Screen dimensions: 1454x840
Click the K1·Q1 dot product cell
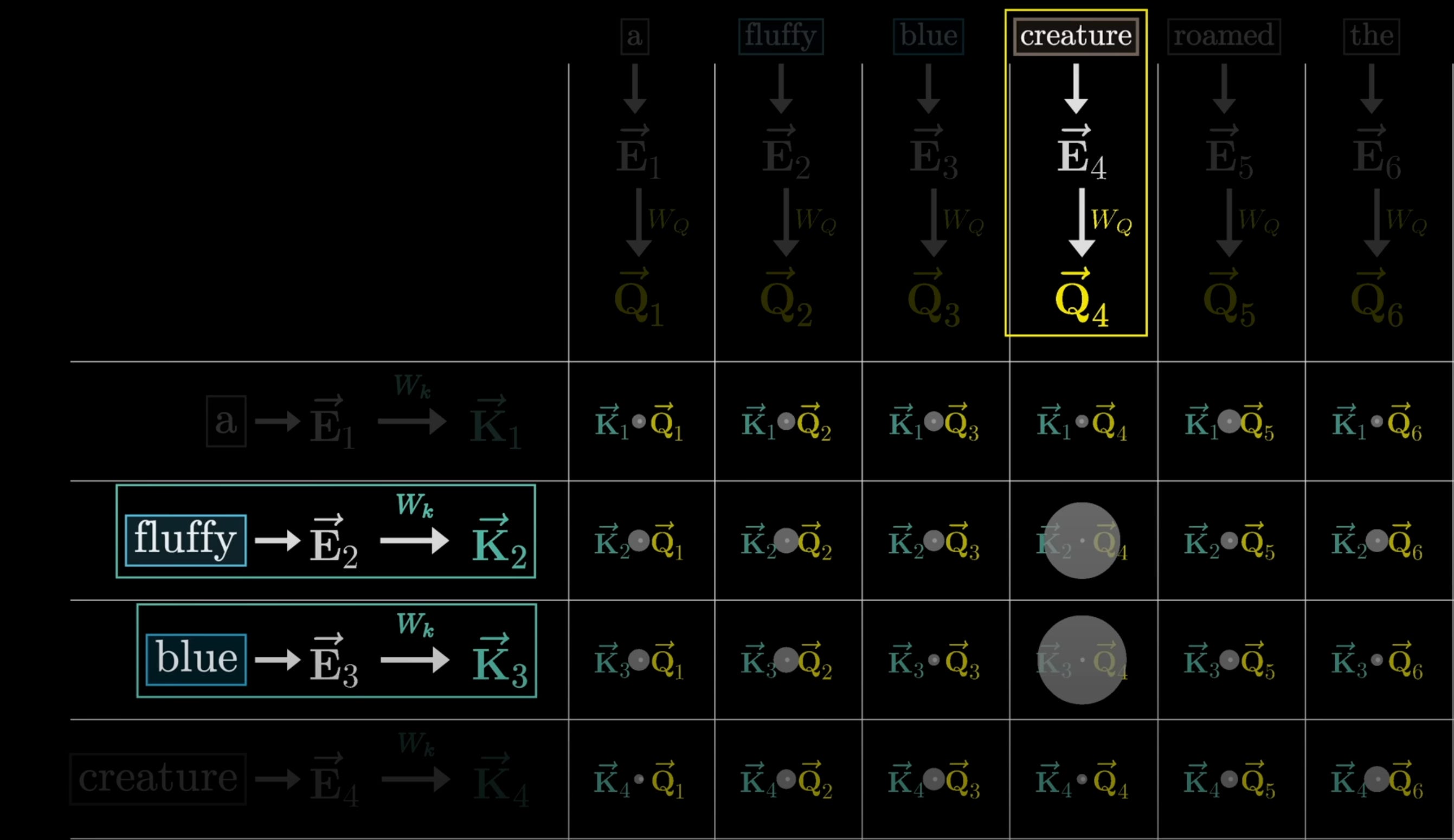(639, 423)
